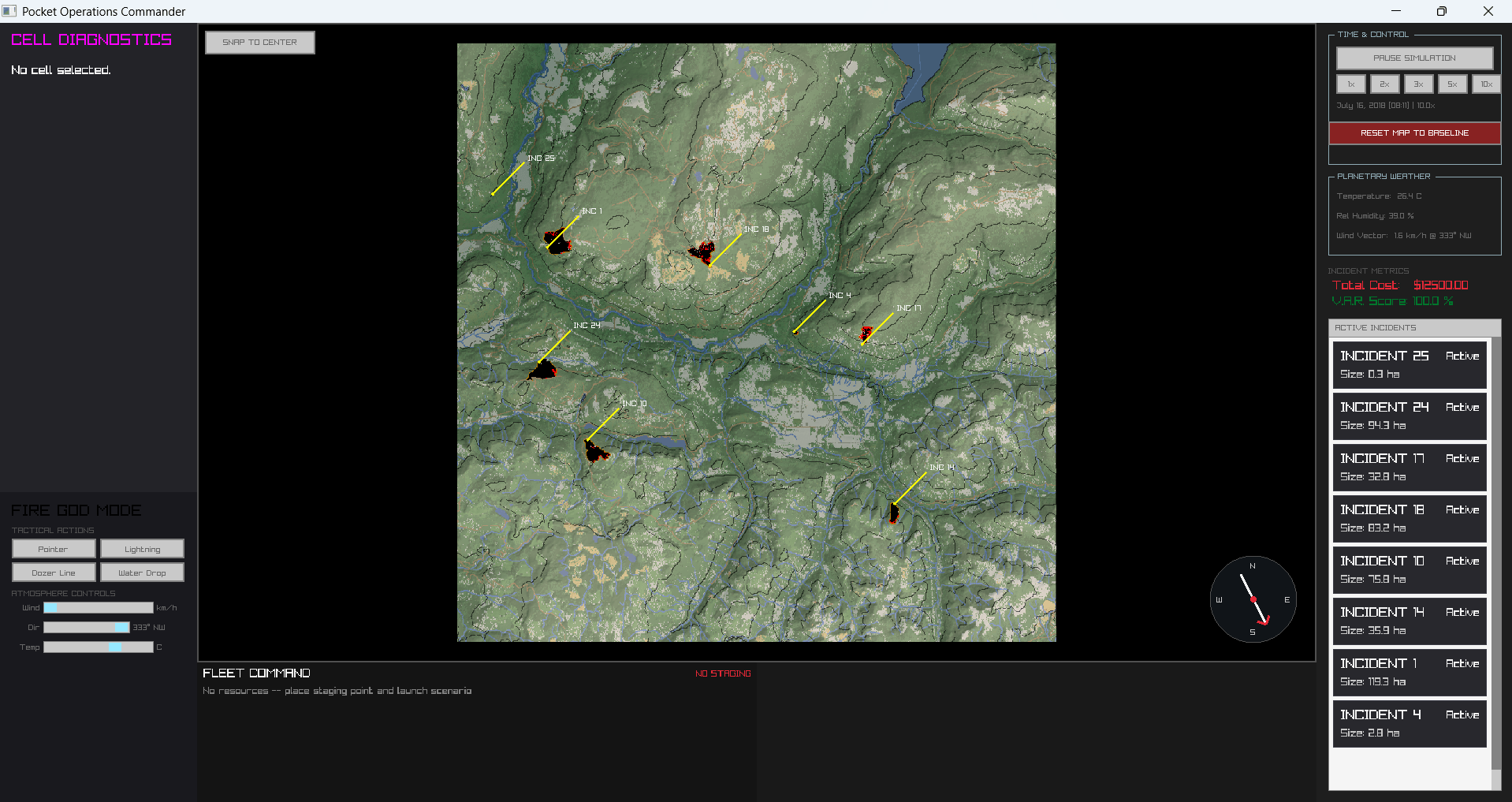This screenshot has width=1512, height=802.
Task: Click the burned area of INC 18 fire
Action: coord(702,252)
